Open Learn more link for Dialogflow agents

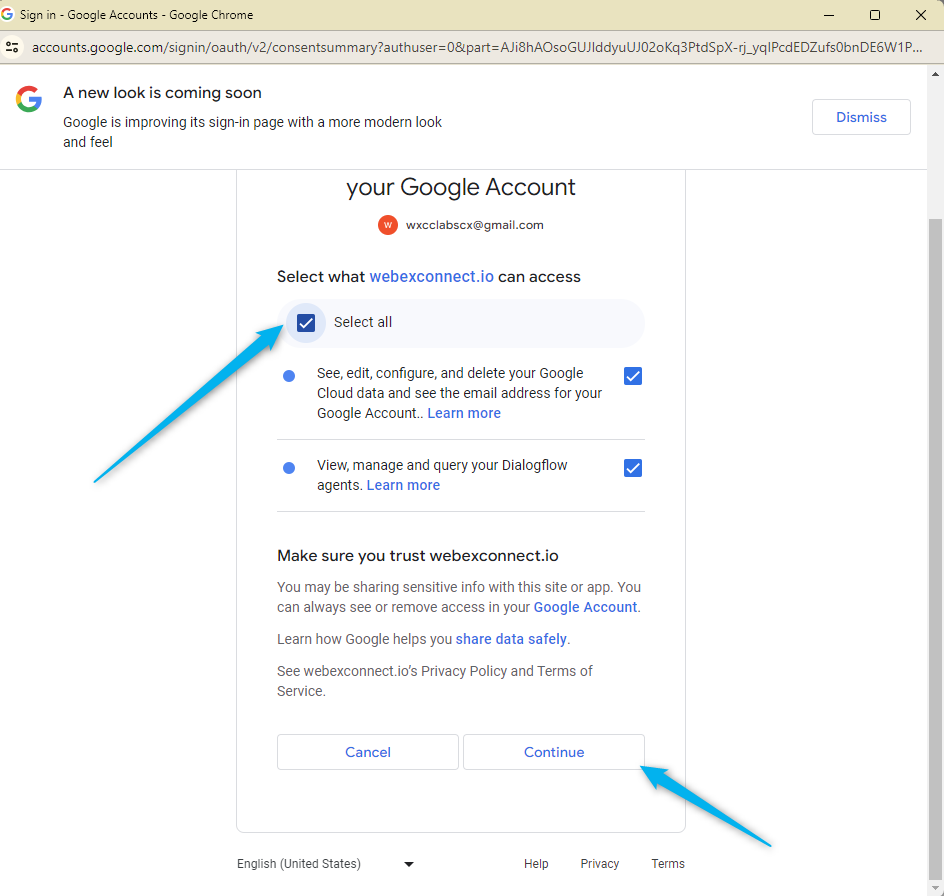pyautogui.click(x=403, y=485)
